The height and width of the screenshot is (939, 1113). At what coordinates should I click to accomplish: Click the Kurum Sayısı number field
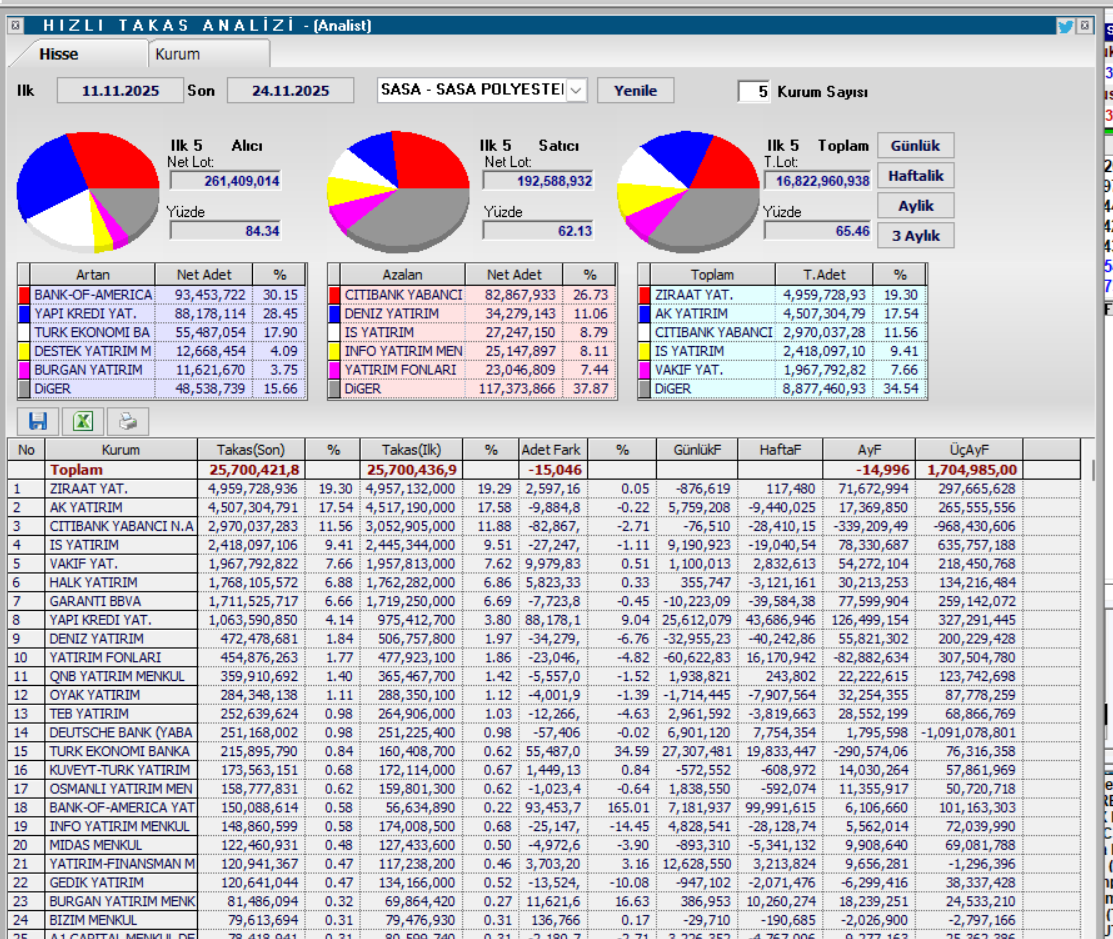tap(755, 91)
